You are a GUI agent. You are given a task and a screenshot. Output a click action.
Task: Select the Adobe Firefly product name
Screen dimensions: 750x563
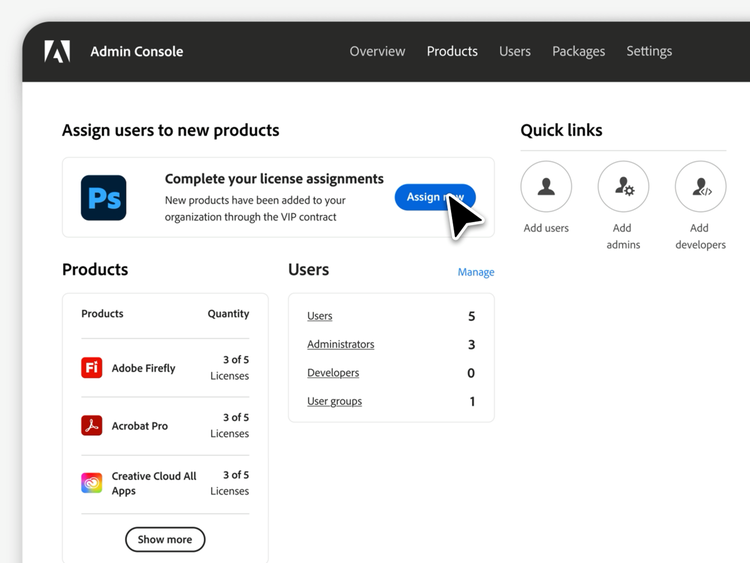point(143,368)
